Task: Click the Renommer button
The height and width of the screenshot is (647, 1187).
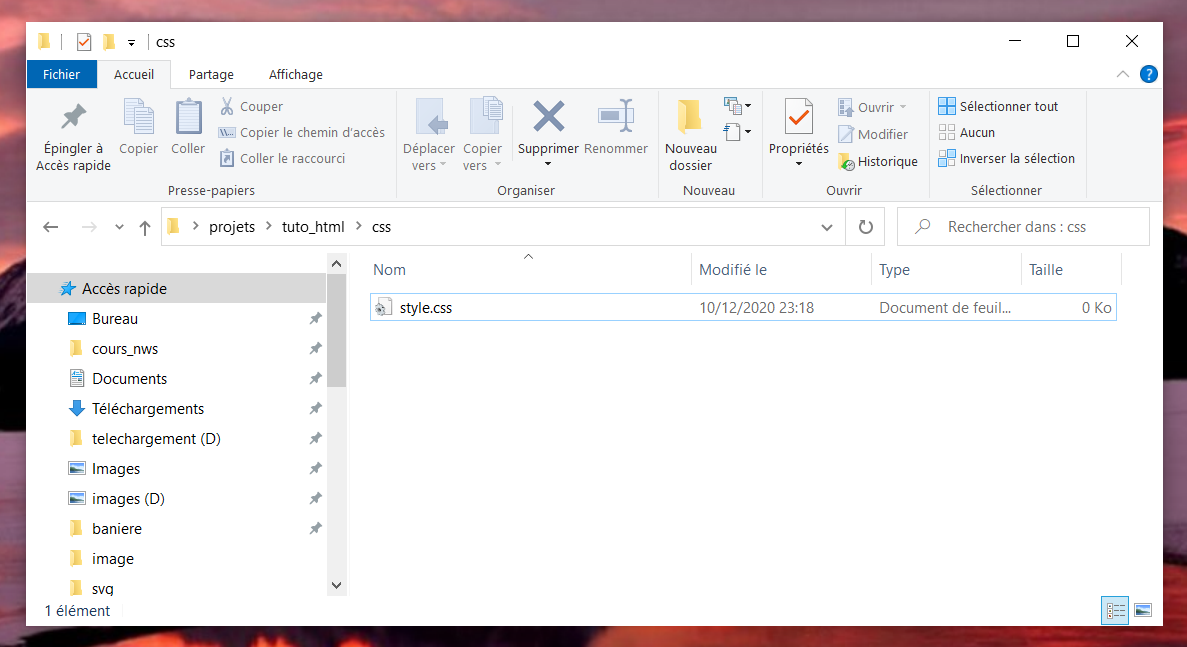Action: tap(615, 127)
